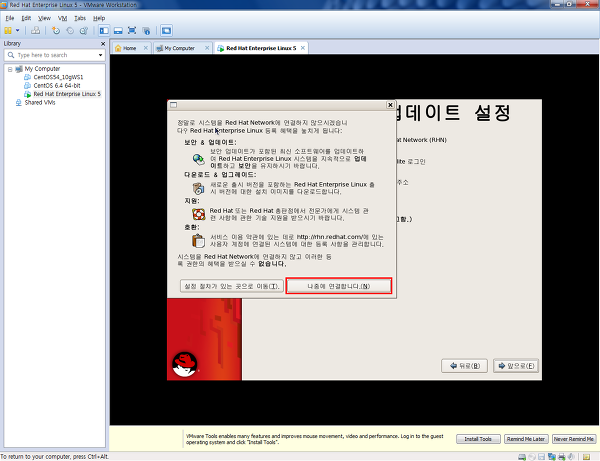Viewport: 600px width, 461px height.
Task: Click the sound card status icon
Action: (x=571, y=457)
